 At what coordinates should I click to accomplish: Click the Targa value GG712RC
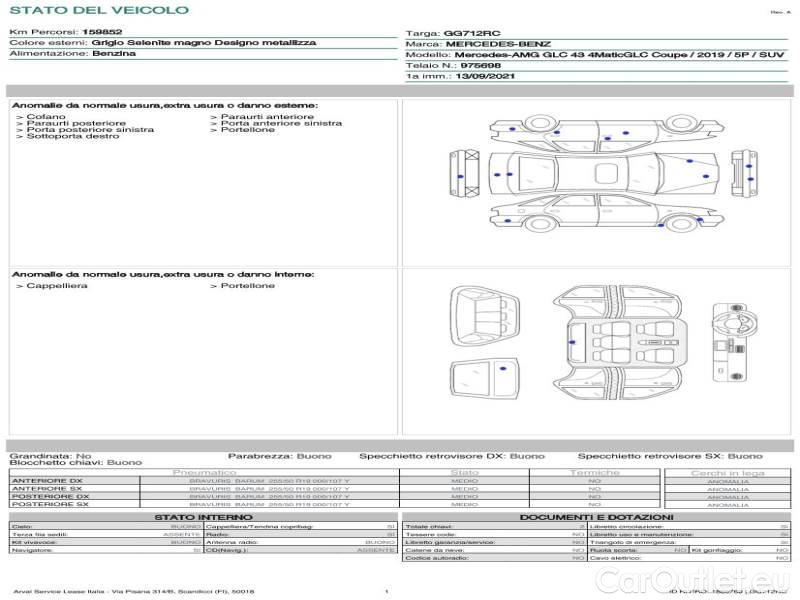tap(471, 33)
